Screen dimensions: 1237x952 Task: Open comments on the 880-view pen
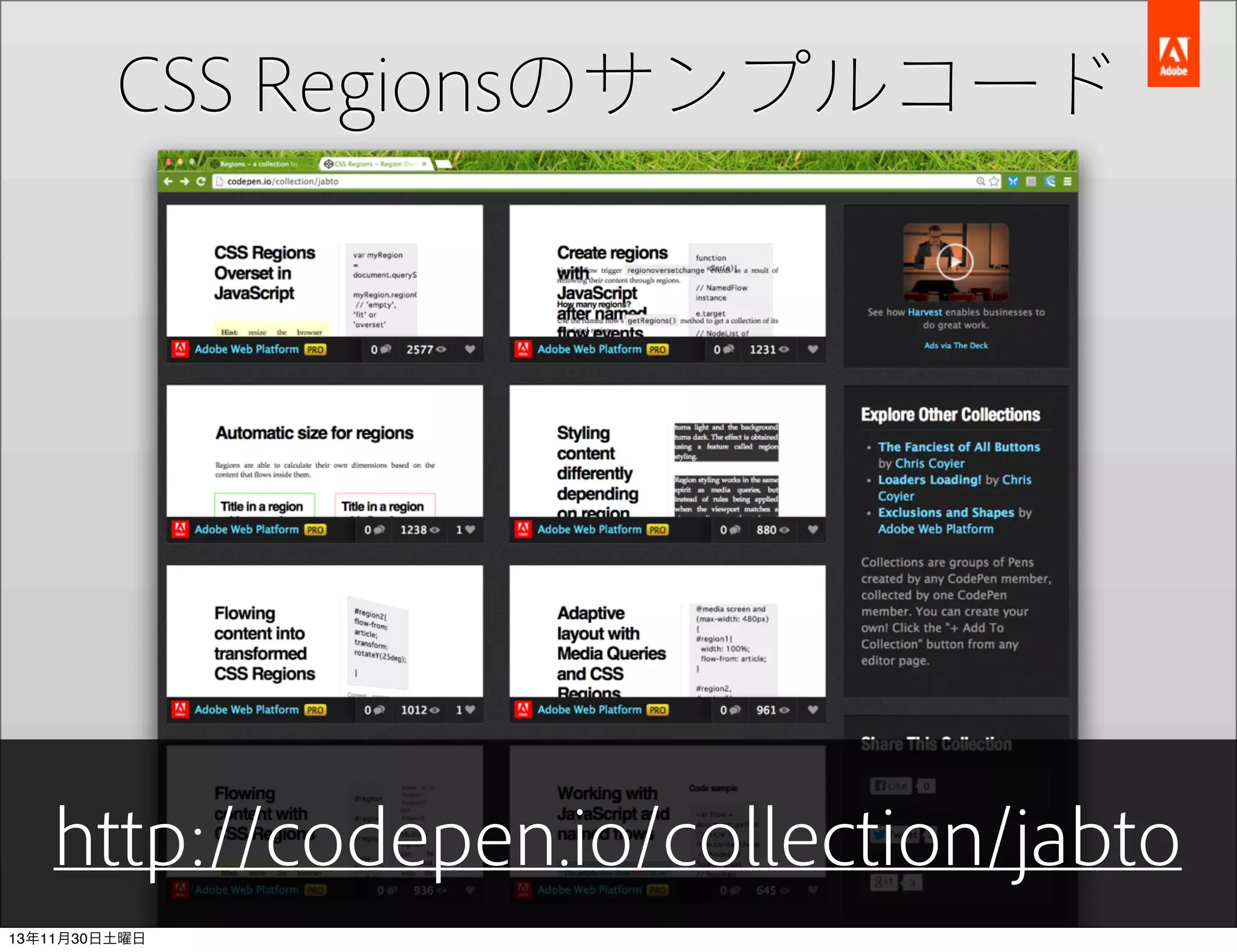[x=730, y=530]
